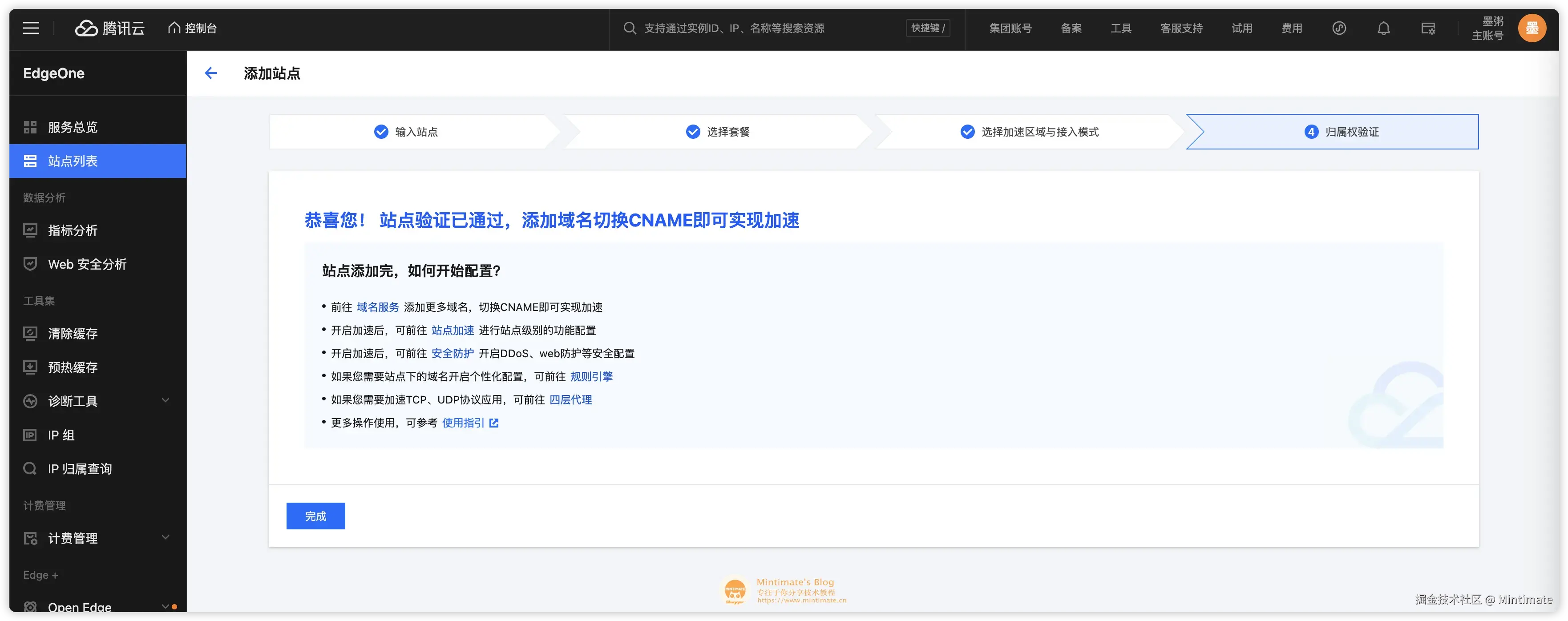Expand the 计费管理 submenu
This screenshot has height=621, width=1568.
(x=165, y=537)
